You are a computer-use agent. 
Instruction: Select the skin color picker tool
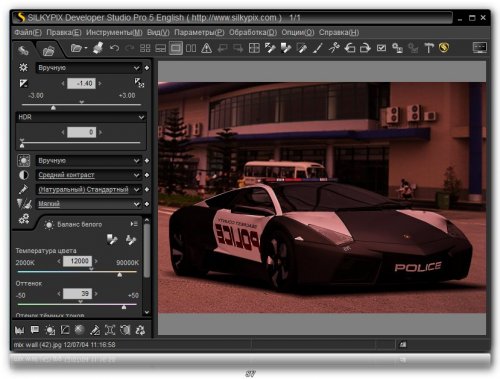(302, 48)
